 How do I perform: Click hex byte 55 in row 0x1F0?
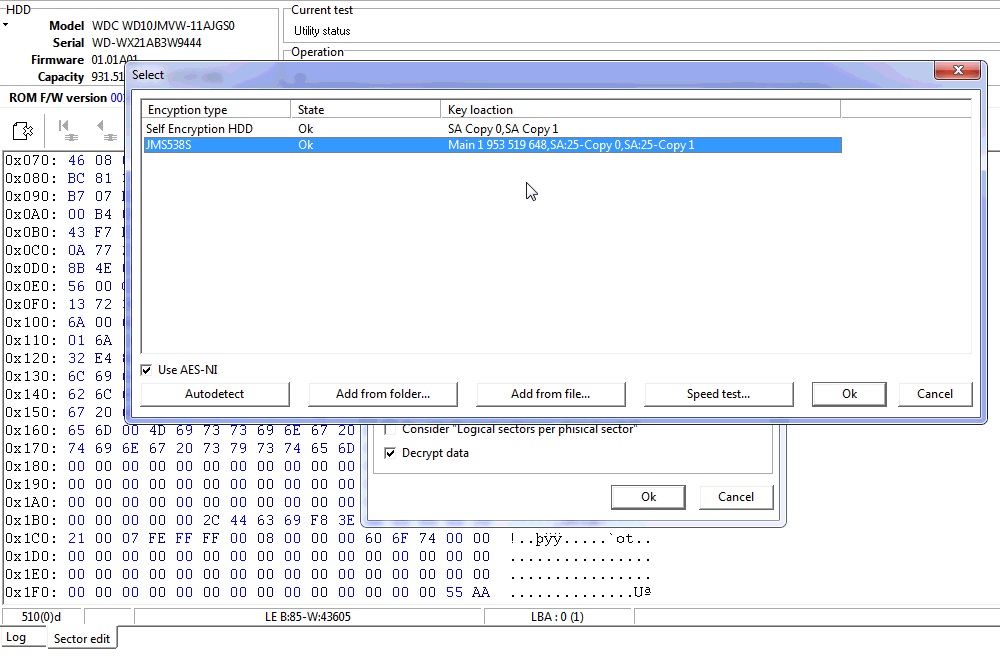pyautogui.click(x=454, y=592)
